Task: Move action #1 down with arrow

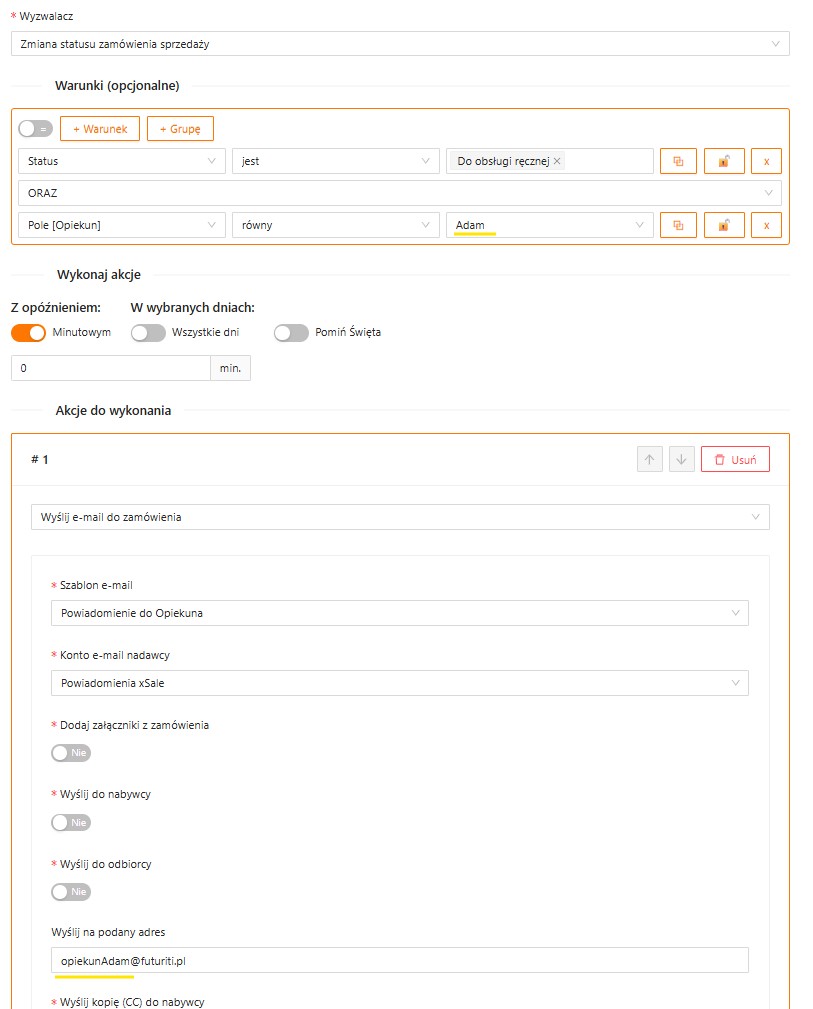Action: tap(682, 460)
